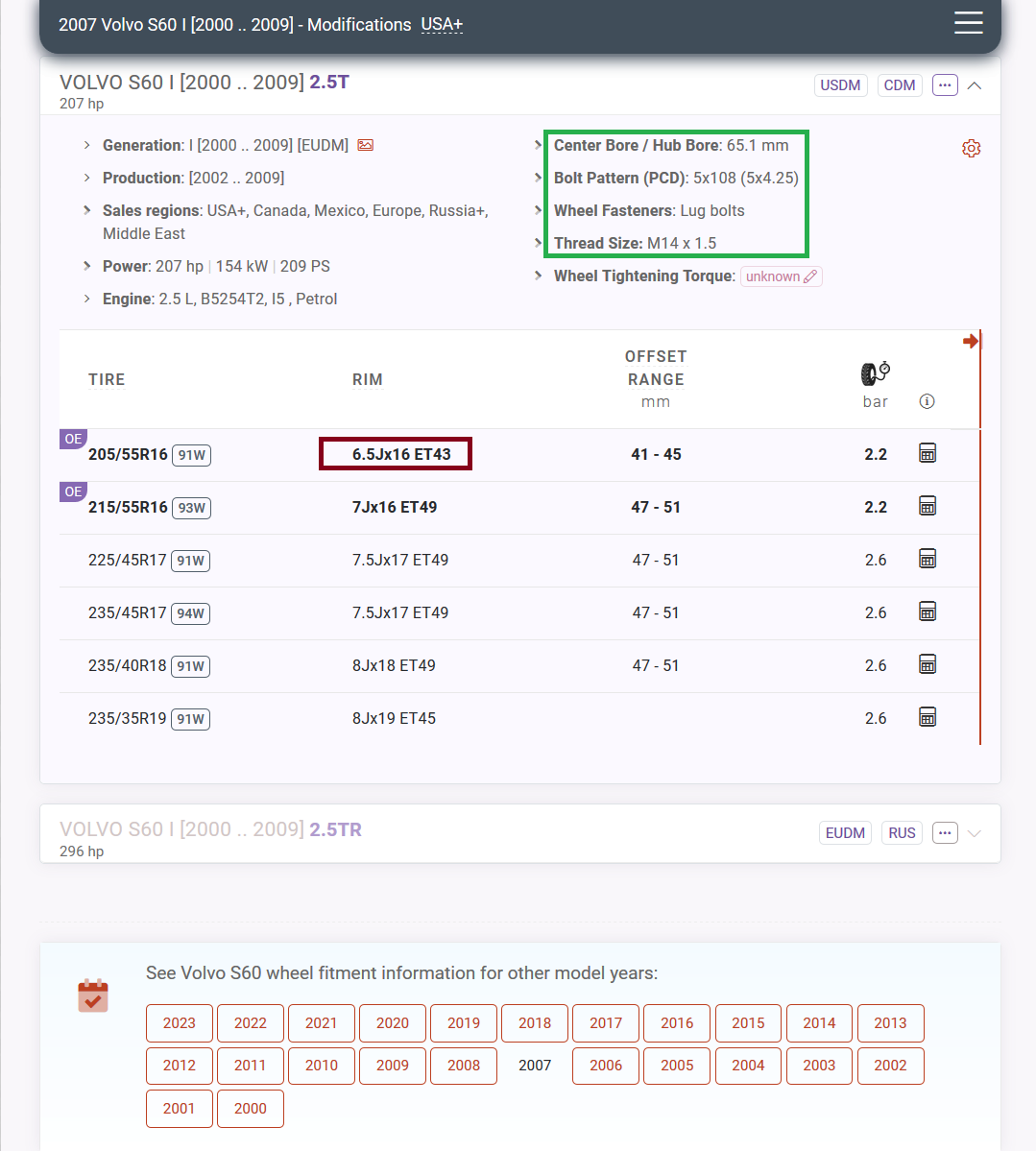Image resolution: width=1036 pixels, height=1151 pixels.
Task: Expand the 2.5TR modification panel
Action: (975, 833)
